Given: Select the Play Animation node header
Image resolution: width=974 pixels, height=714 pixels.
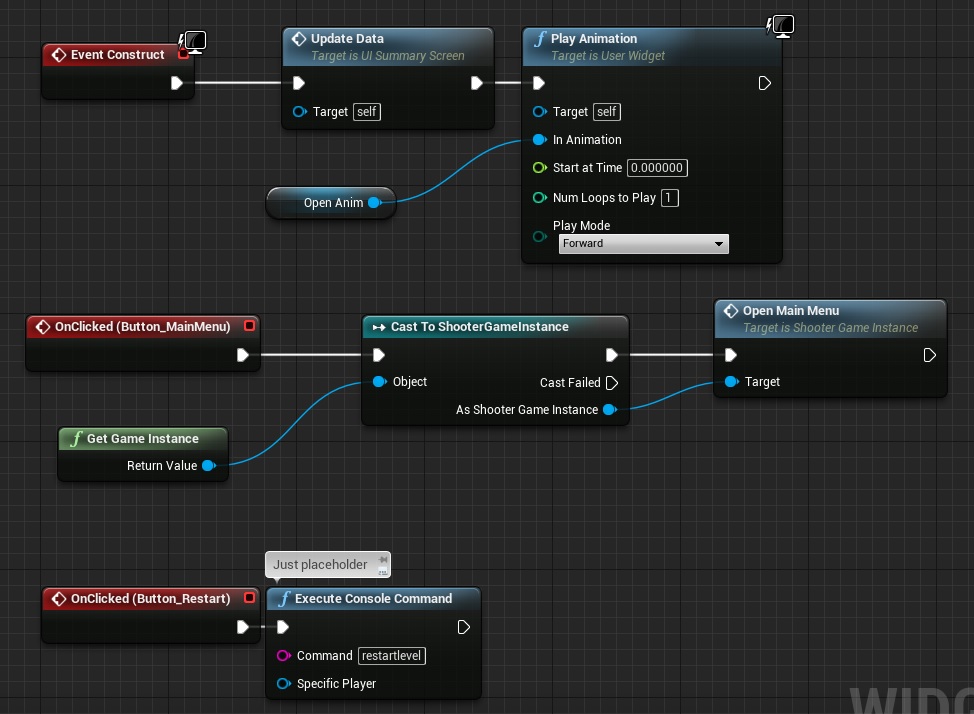Looking at the screenshot, I should click(x=652, y=47).
